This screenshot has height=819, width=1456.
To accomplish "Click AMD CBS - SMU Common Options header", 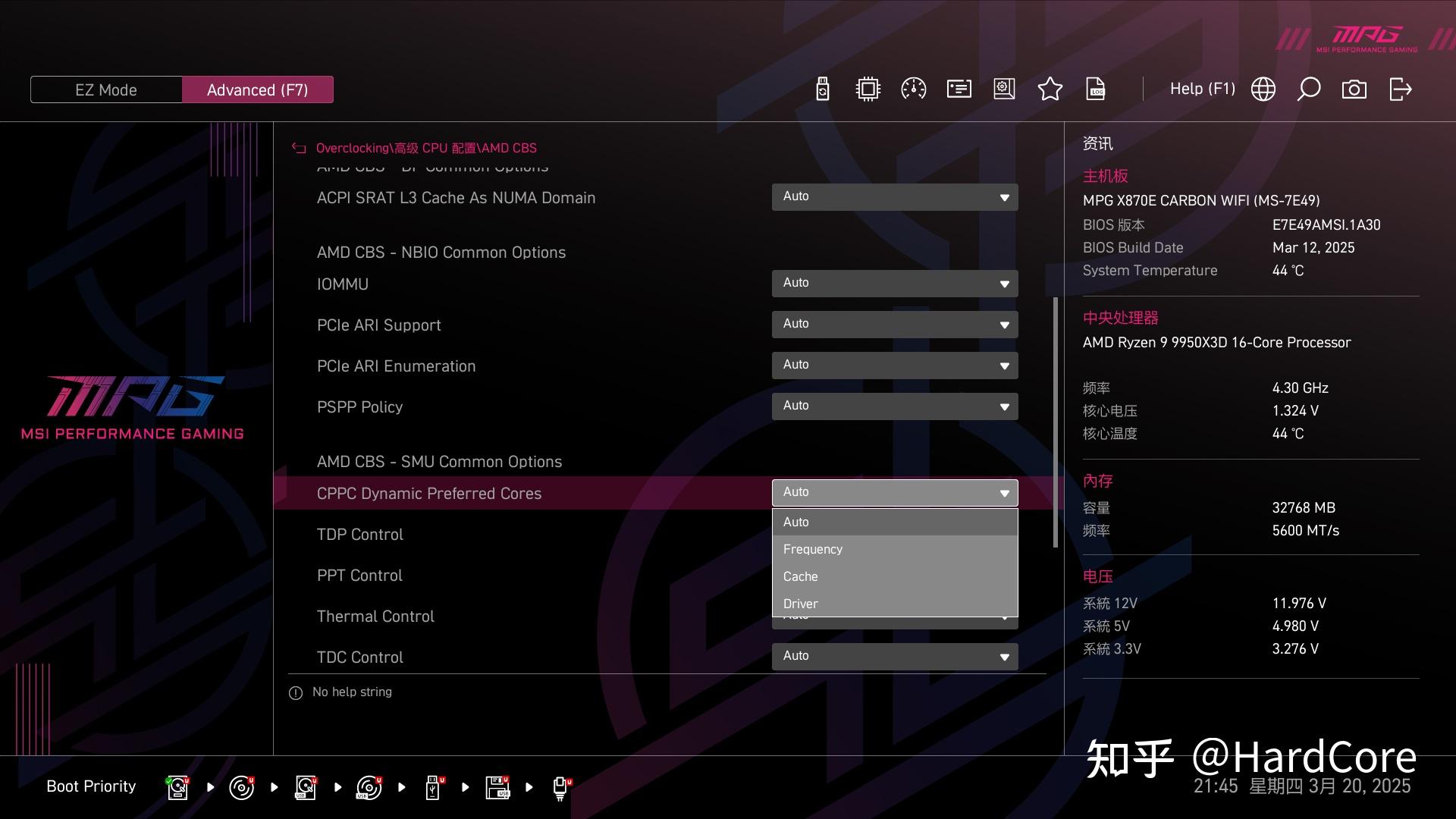I will tap(439, 462).
